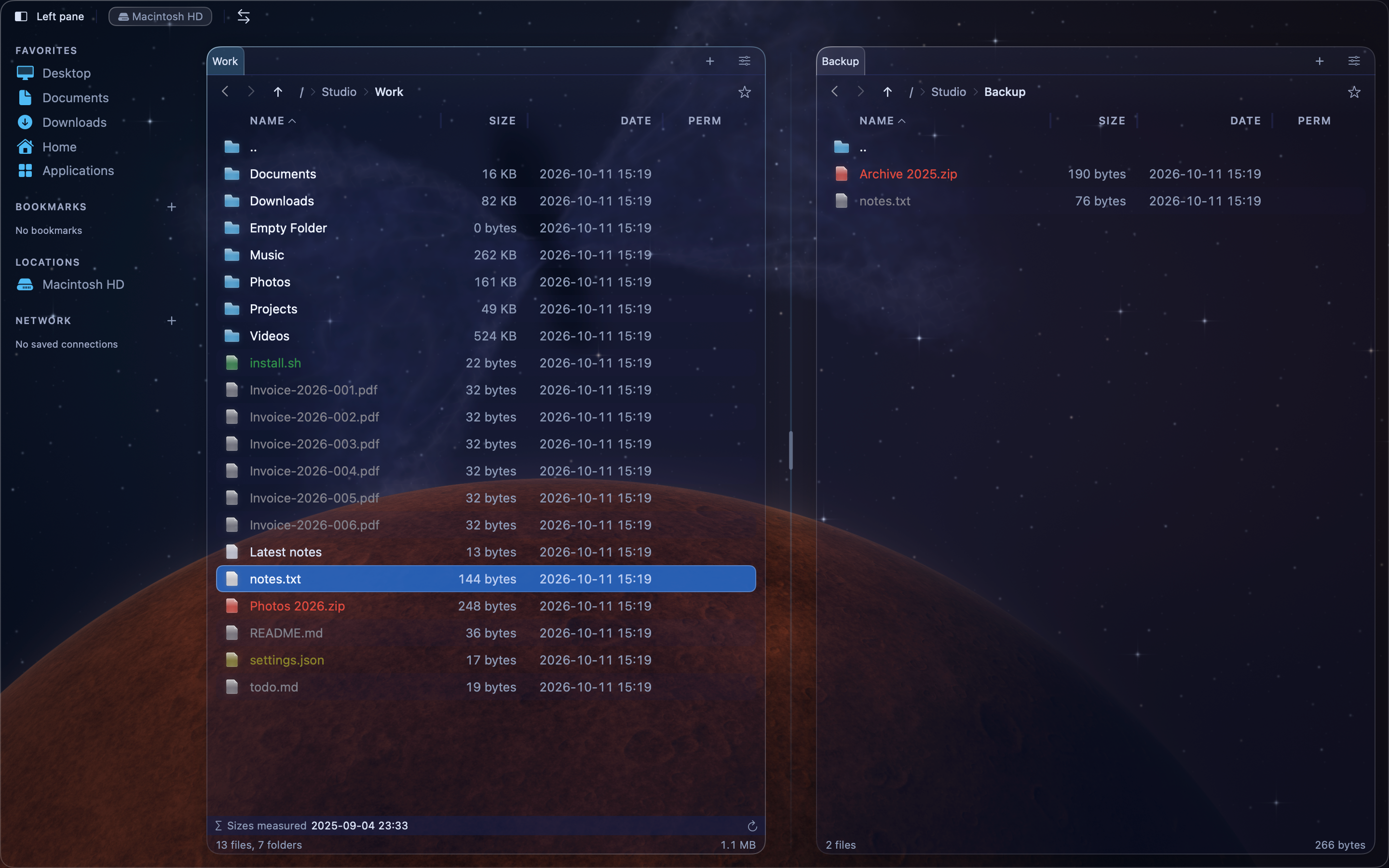Go forward in Backup pane

coord(860,91)
